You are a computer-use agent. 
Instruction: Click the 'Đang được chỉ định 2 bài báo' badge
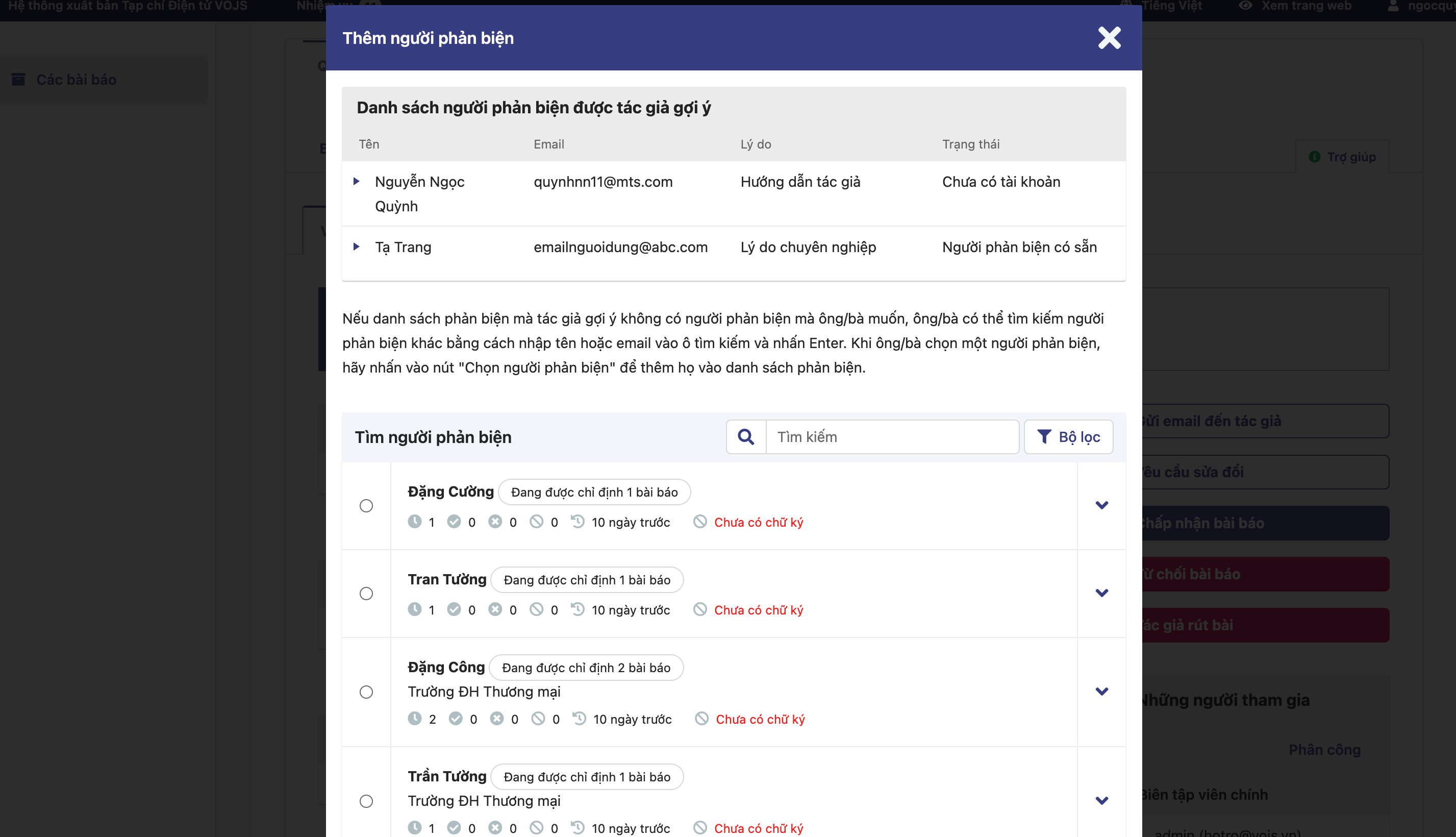tap(586, 668)
